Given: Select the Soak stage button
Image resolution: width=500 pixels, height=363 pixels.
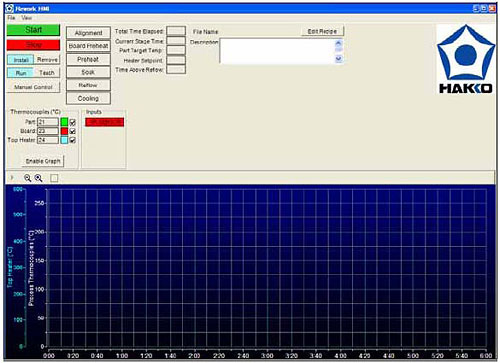Looking at the screenshot, I should (88, 72).
